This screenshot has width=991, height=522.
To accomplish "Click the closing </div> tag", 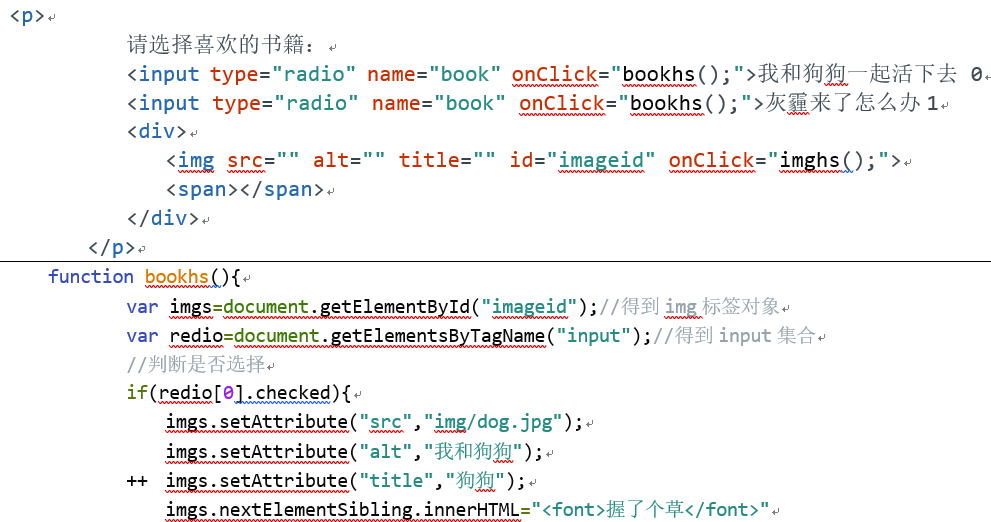I will tap(162, 218).
